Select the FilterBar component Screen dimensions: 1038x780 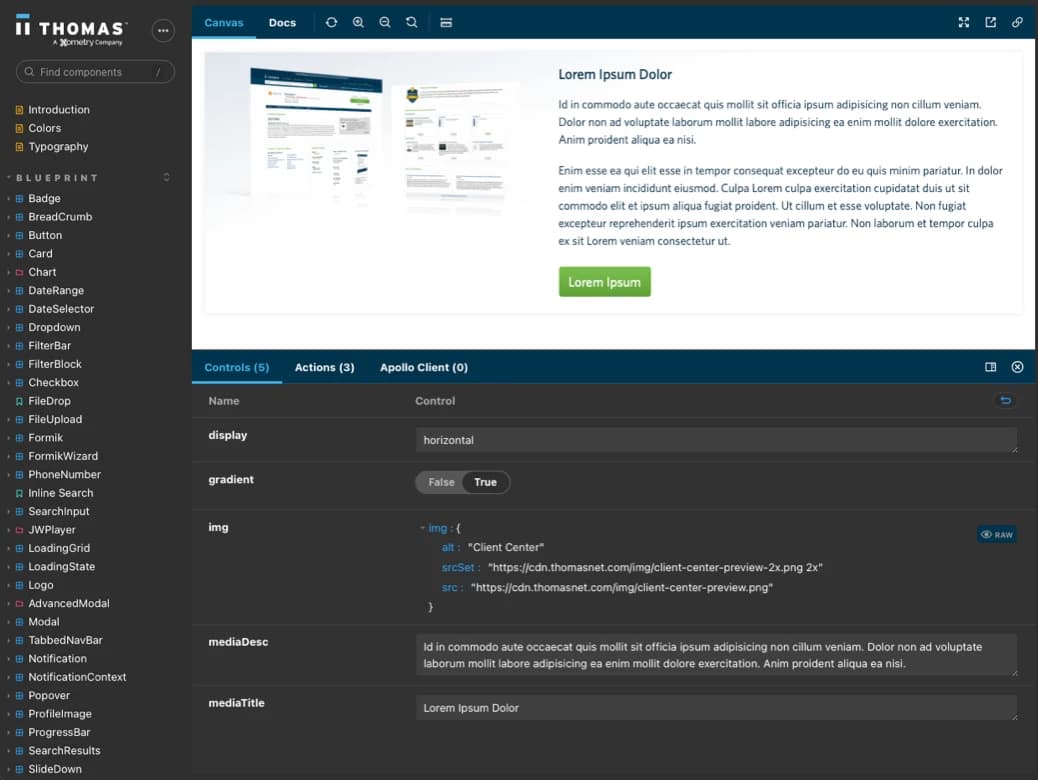(50, 346)
